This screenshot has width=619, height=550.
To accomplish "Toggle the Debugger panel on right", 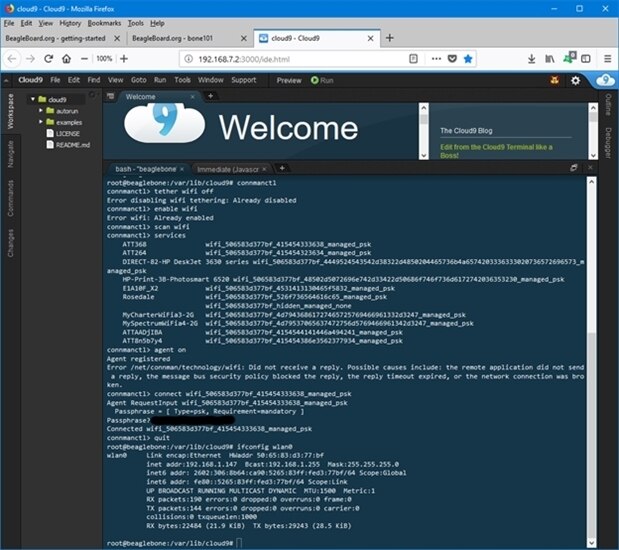I will pos(608,143).
